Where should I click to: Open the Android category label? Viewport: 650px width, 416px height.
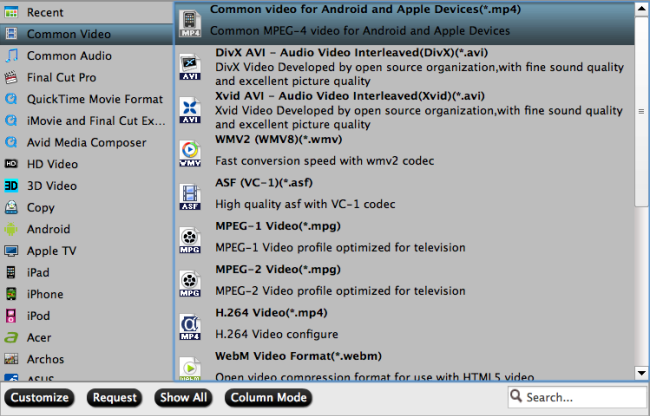click(x=49, y=229)
